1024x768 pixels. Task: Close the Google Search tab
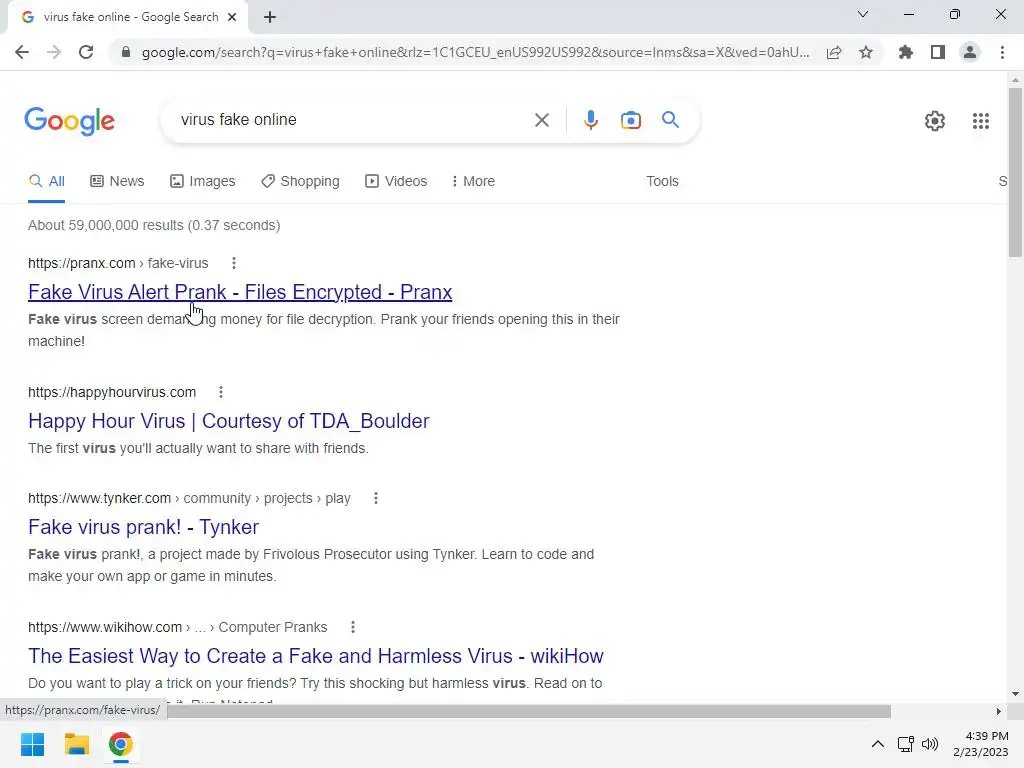232,17
